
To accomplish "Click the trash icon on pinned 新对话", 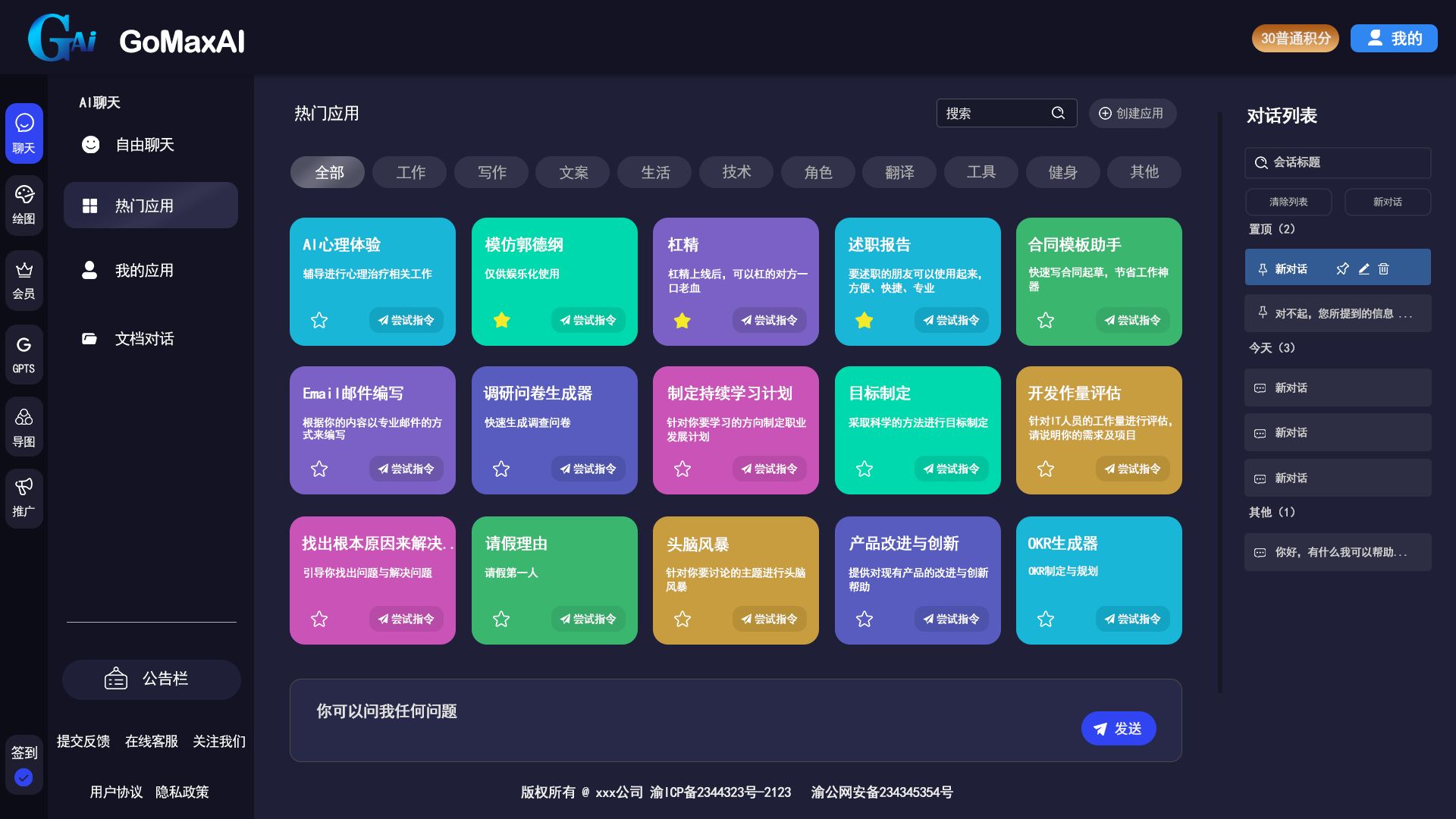I will pos(1383,268).
